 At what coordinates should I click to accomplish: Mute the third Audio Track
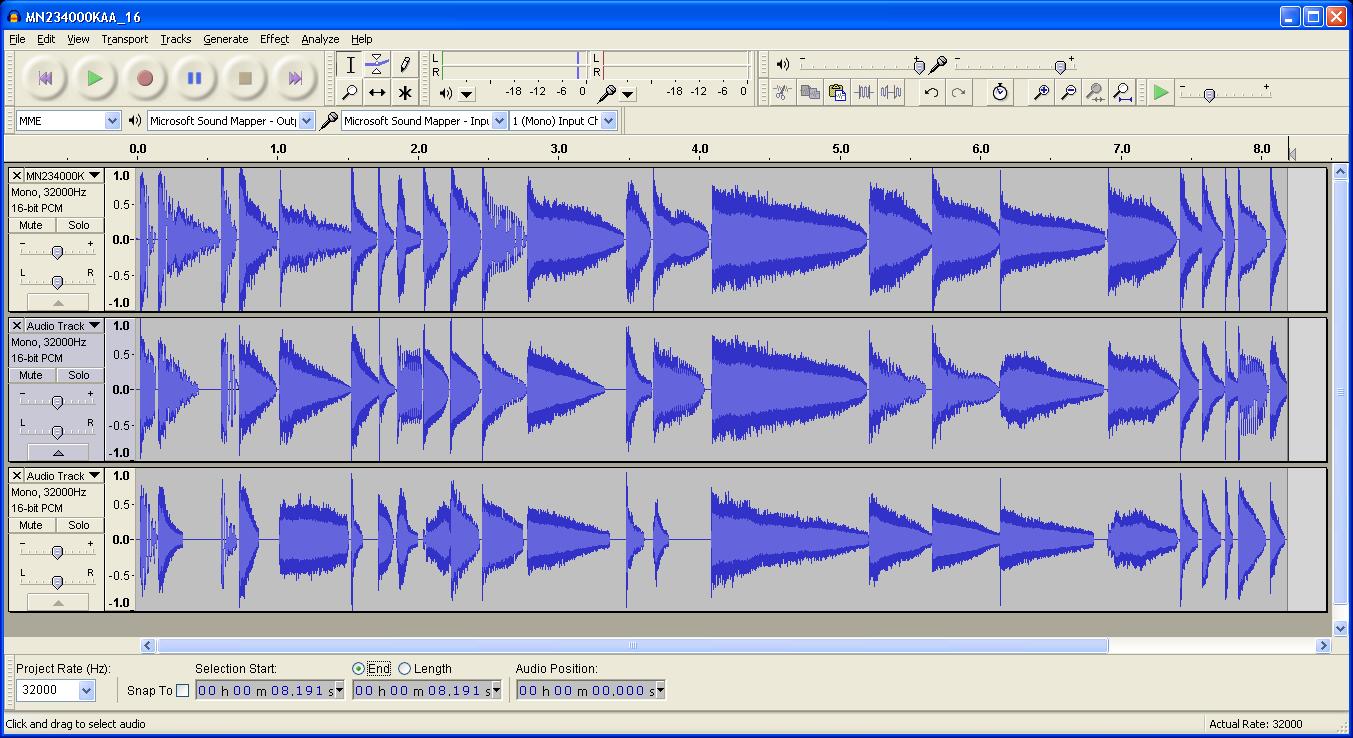coord(31,525)
